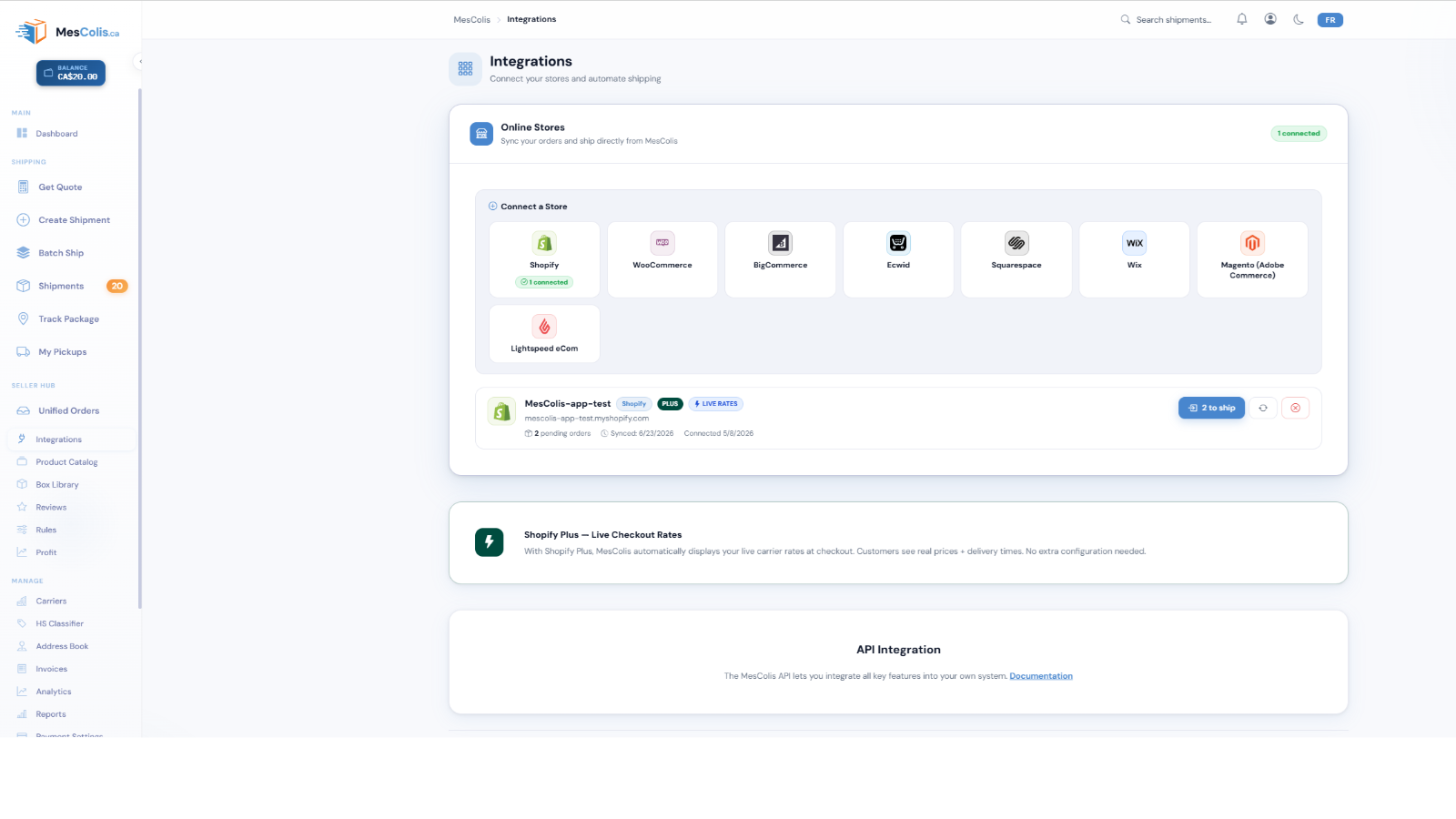Click the Search shipments field
The width and height of the screenshot is (1456, 819).
tap(1167, 20)
